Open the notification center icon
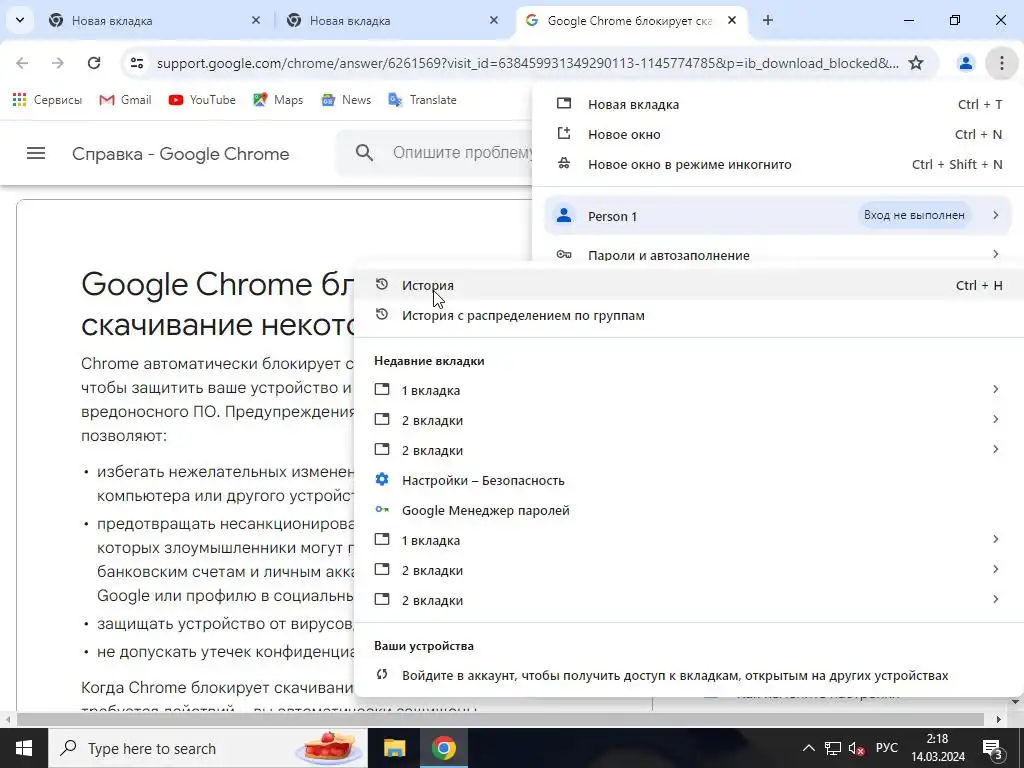The height and width of the screenshot is (768, 1024). [x=993, y=748]
